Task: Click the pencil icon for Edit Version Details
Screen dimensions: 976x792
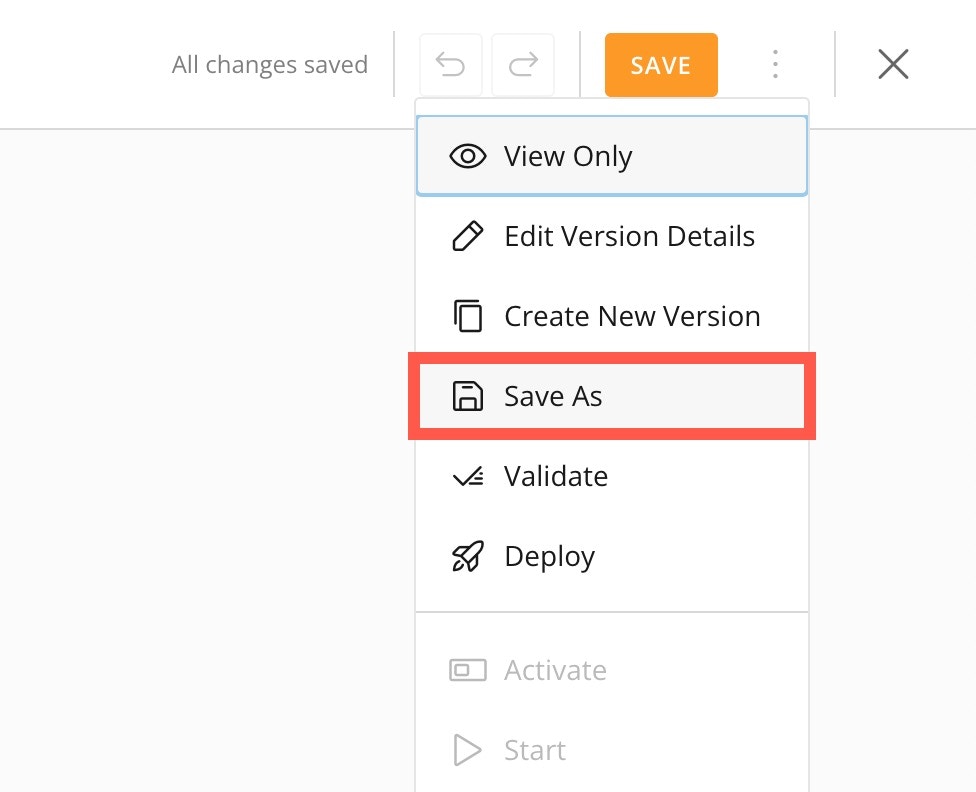Action: pos(467,236)
